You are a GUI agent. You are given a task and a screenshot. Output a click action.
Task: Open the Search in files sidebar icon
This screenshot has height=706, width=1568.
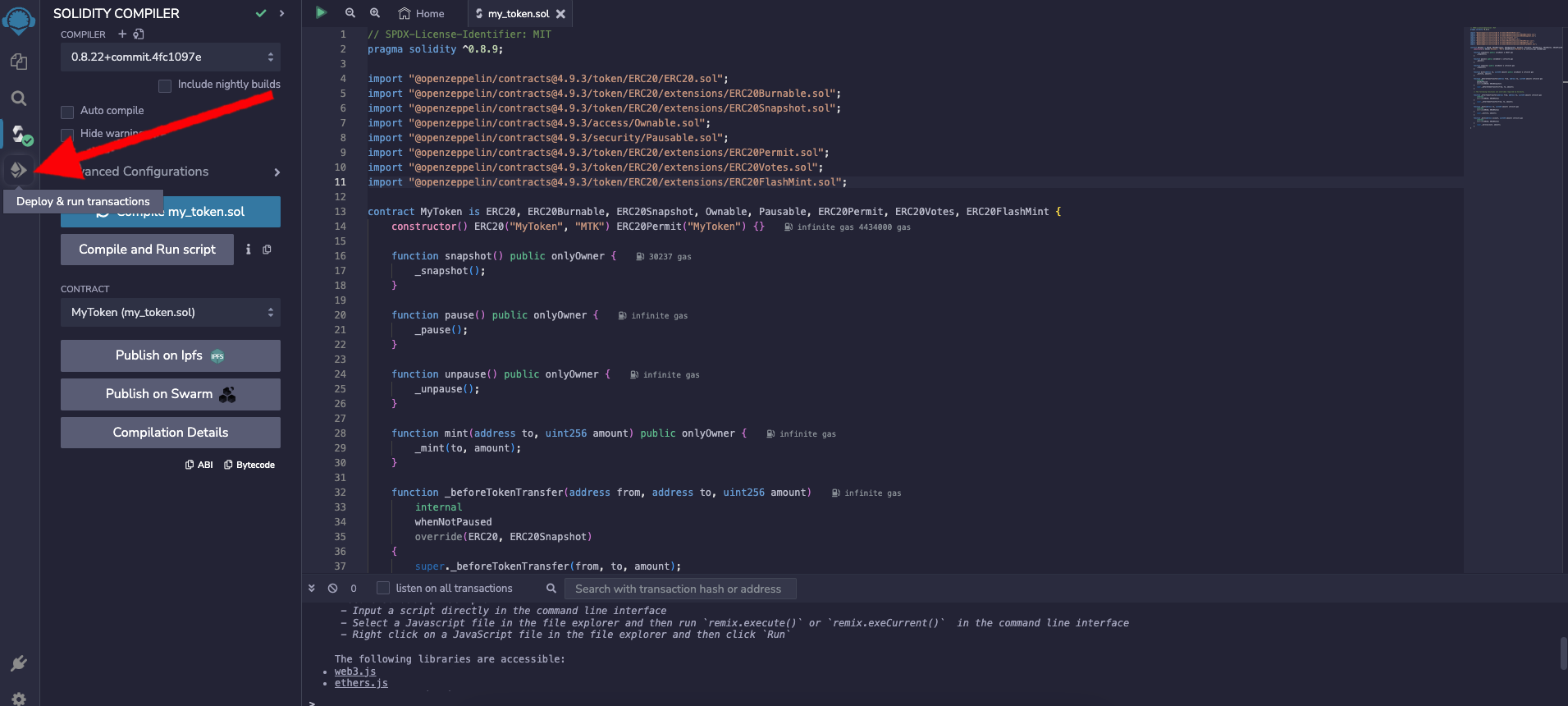[x=18, y=99]
